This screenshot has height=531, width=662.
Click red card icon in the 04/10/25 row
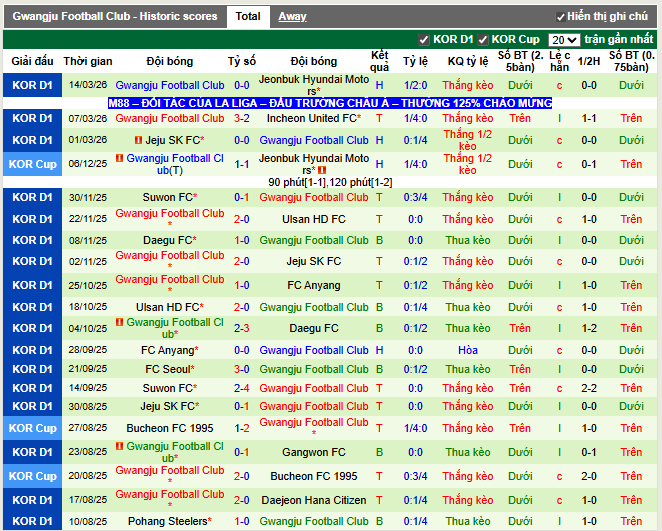(120, 322)
